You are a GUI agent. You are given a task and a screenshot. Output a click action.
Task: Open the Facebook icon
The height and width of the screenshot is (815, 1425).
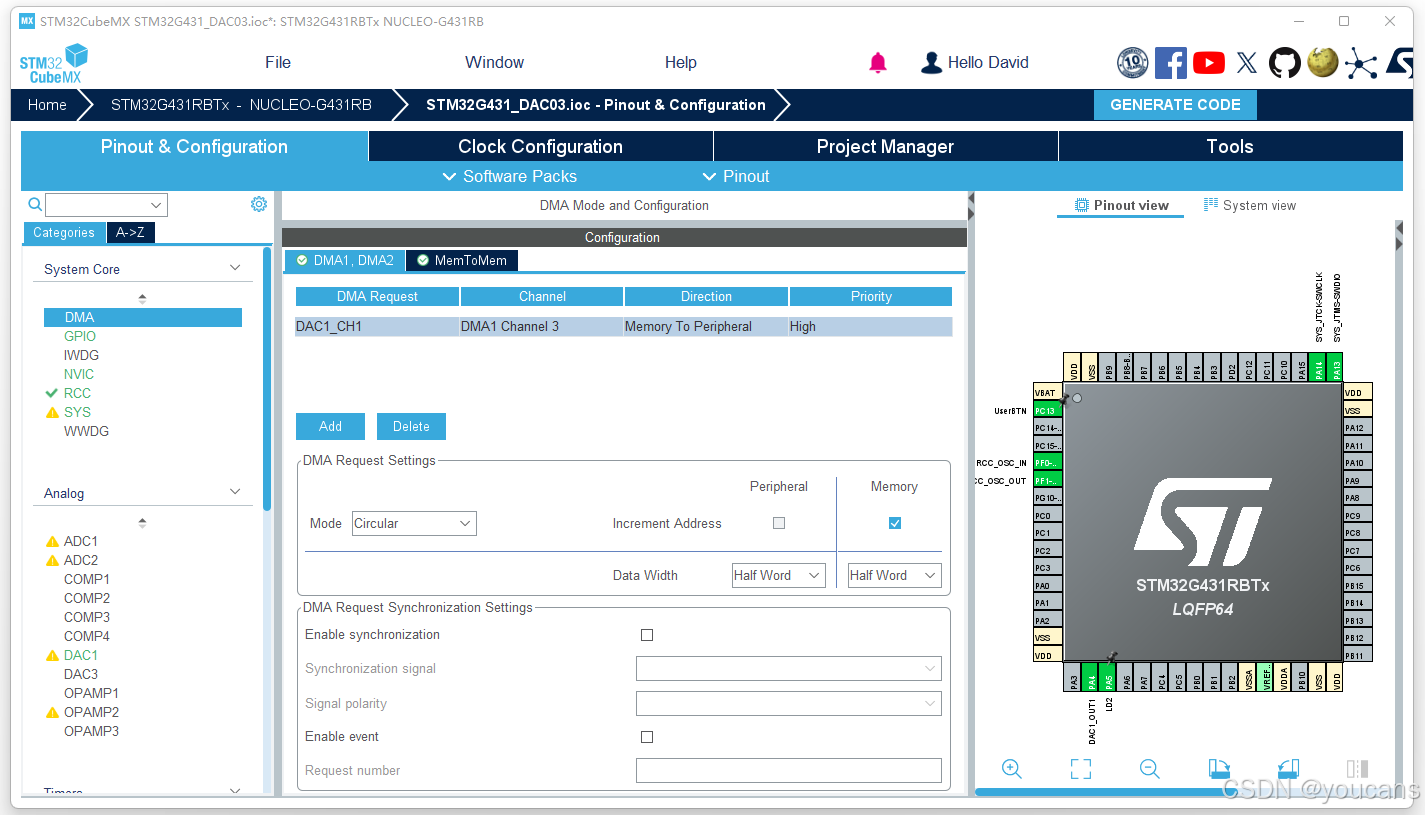tap(1171, 63)
